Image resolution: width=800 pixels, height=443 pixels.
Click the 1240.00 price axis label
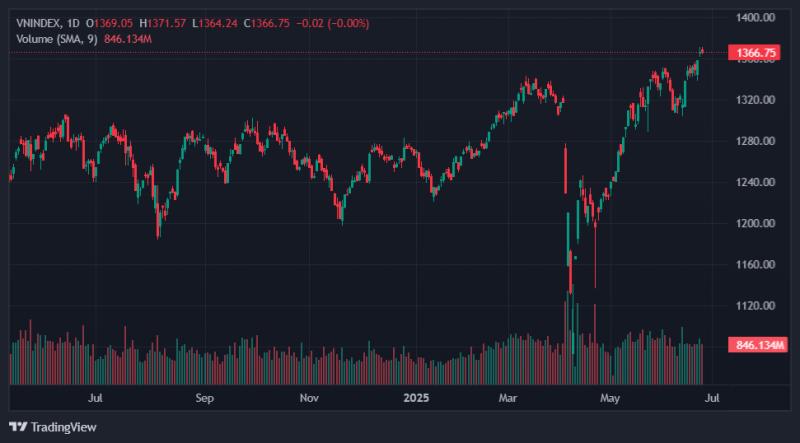755,182
